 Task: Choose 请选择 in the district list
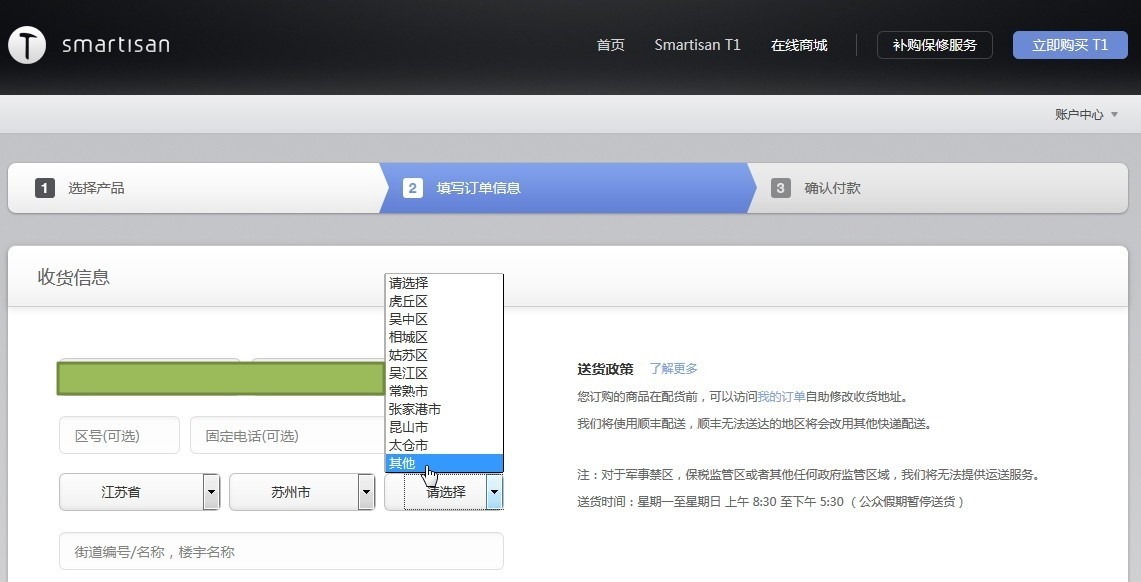444,283
